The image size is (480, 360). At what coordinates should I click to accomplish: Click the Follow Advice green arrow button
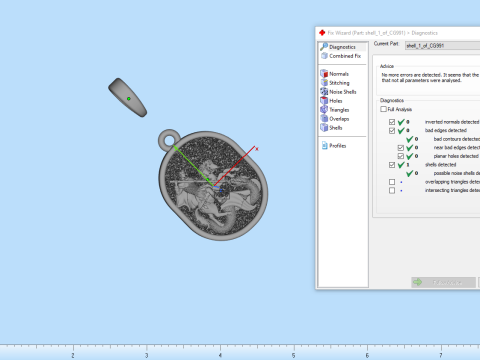click(x=443, y=282)
